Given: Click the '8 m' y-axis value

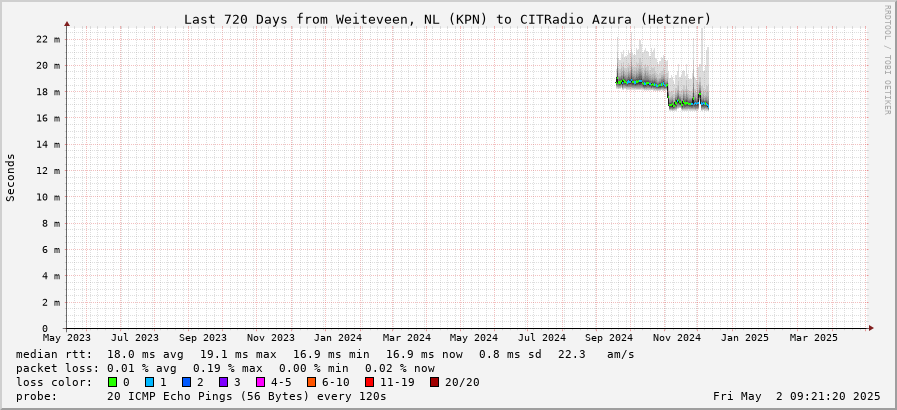Looking at the screenshot, I should [x=51, y=223].
